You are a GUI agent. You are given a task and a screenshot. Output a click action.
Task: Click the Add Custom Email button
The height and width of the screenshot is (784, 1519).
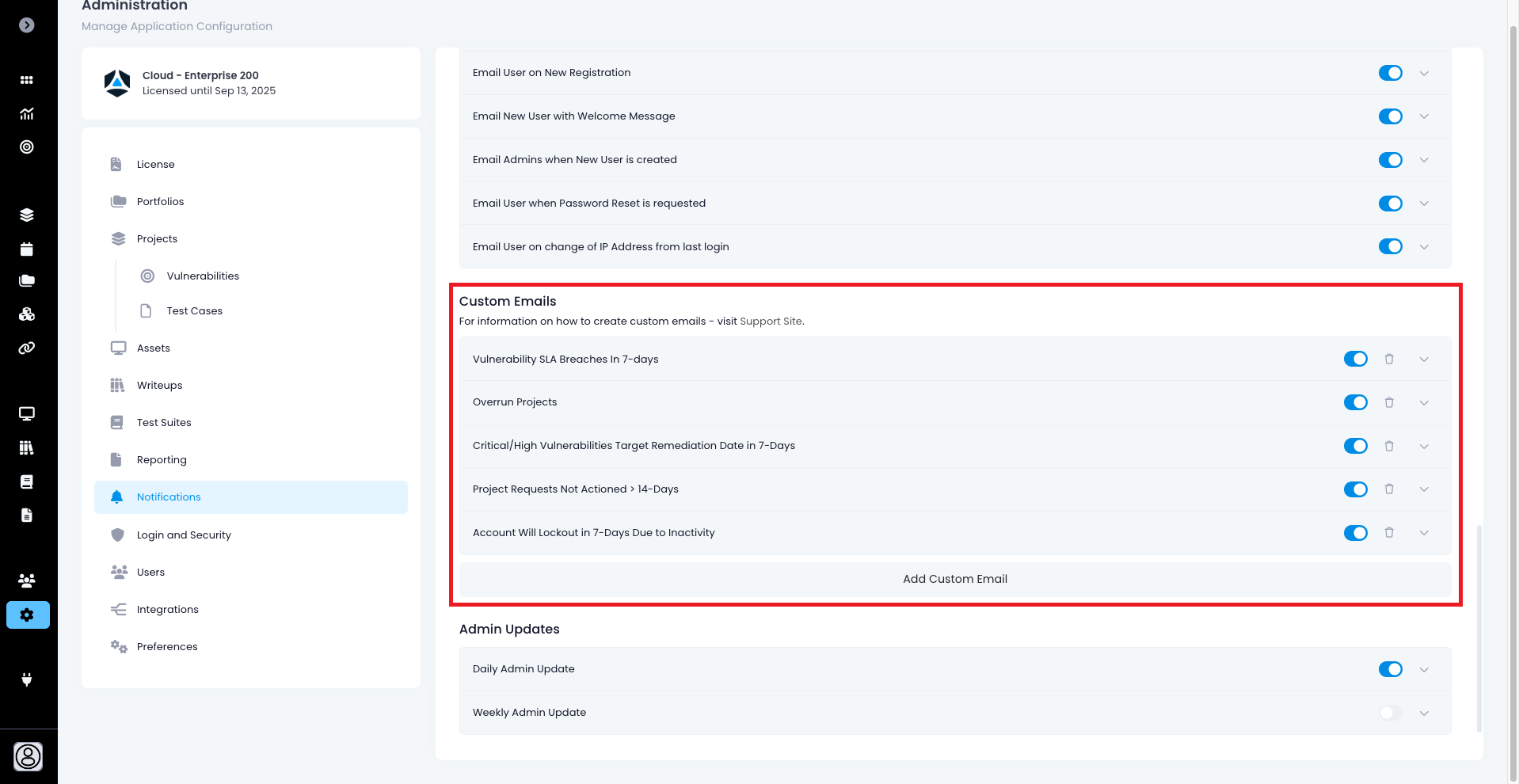pyautogui.click(x=954, y=579)
